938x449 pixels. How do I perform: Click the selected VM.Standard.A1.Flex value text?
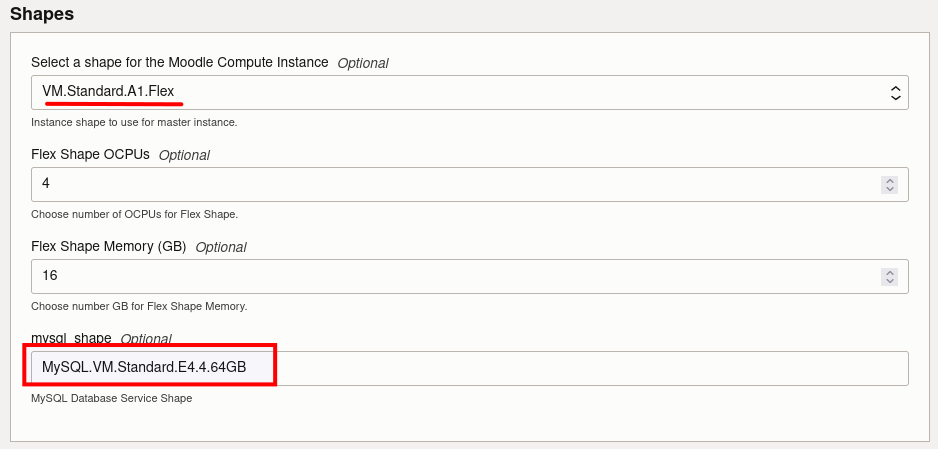point(108,92)
